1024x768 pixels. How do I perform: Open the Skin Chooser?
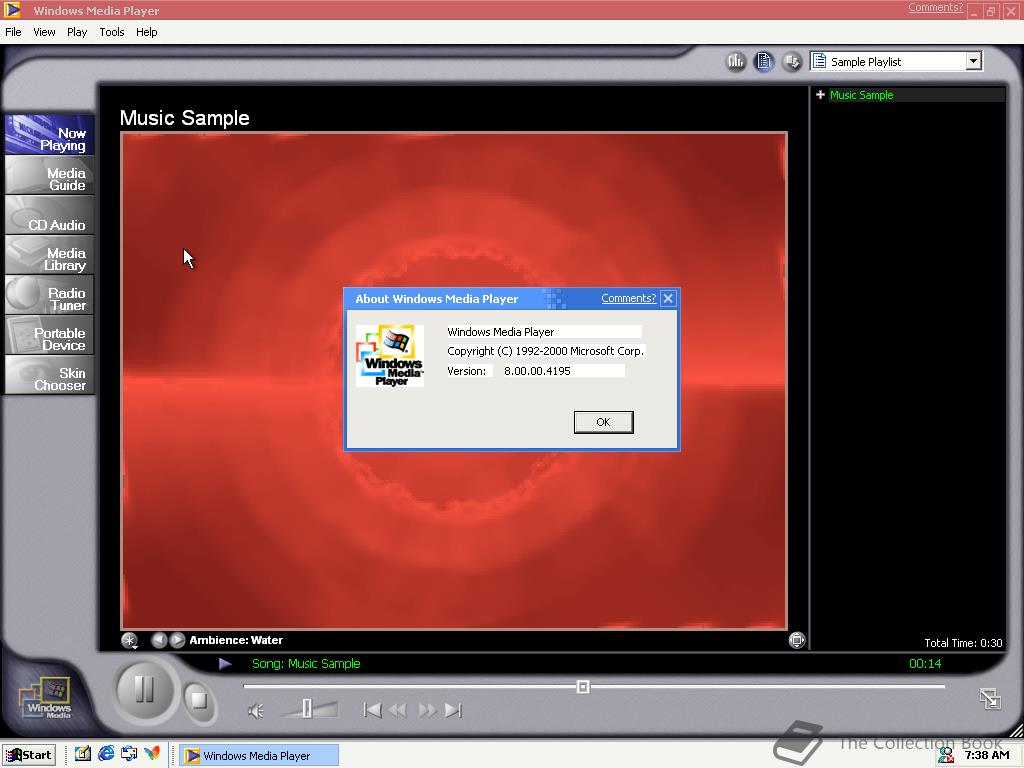[x=50, y=375]
